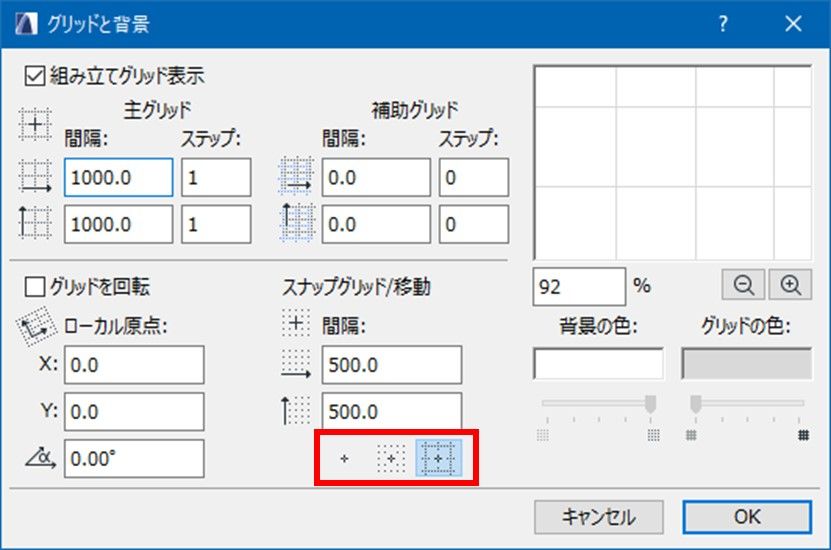Click the 主グリッド heading text
831x550 pixels.
(157, 110)
